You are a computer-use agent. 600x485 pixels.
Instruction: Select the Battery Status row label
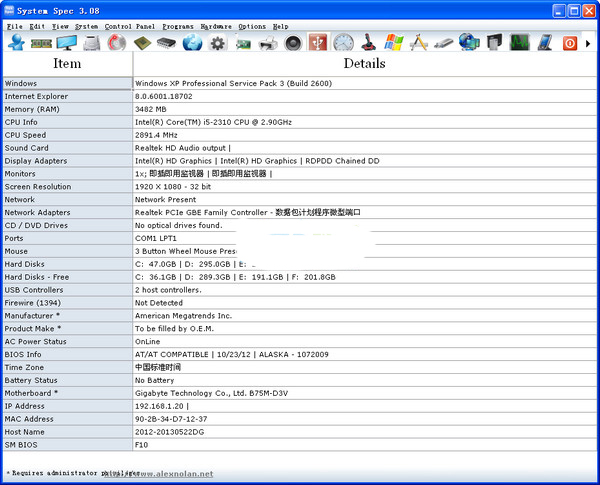(x=68, y=380)
